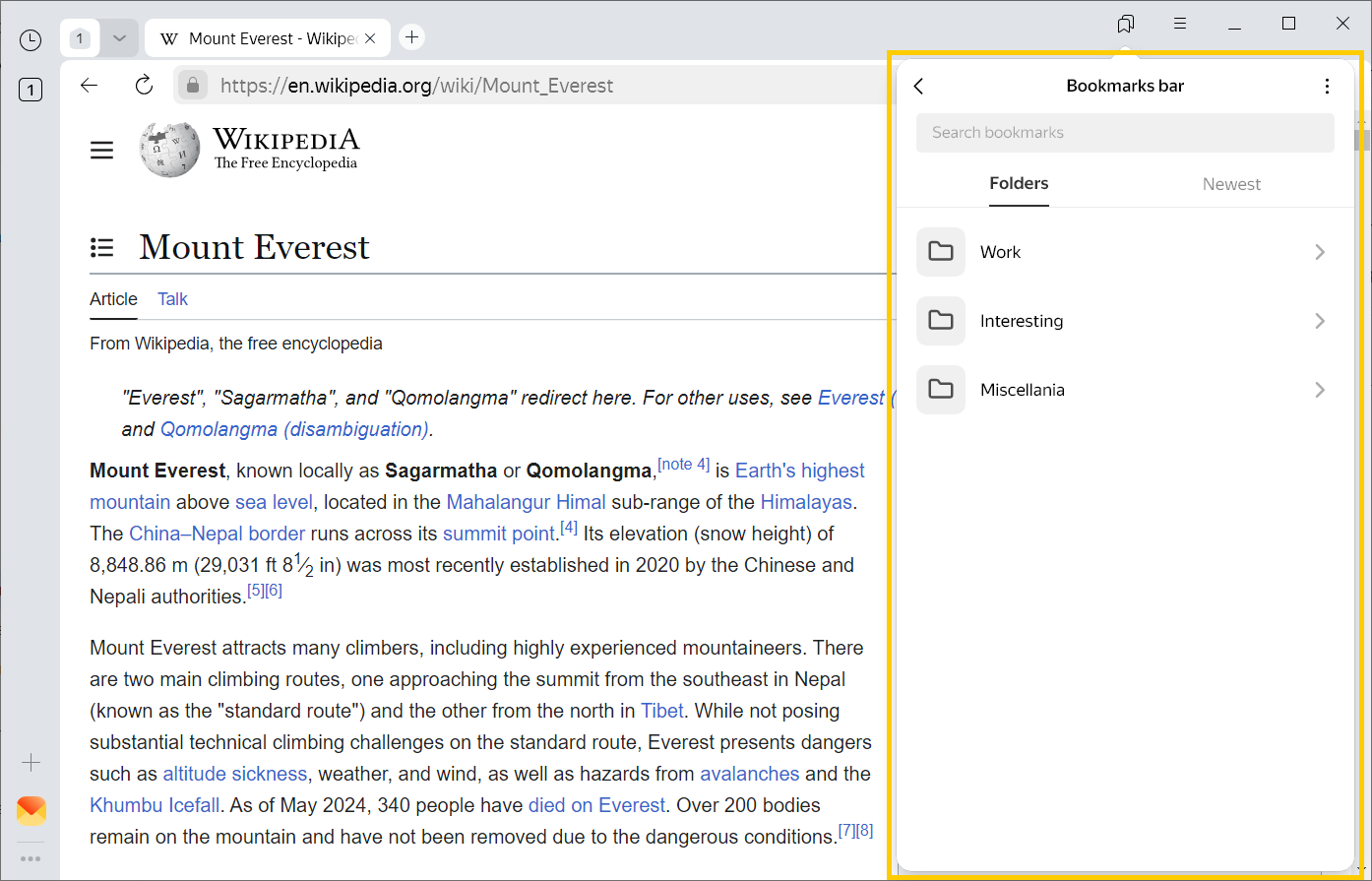The height and width of the screenshot is (881, 1372).
Task: Open the browser hamburger menu
Action: pyautogui.click(x=1180, y=24)
